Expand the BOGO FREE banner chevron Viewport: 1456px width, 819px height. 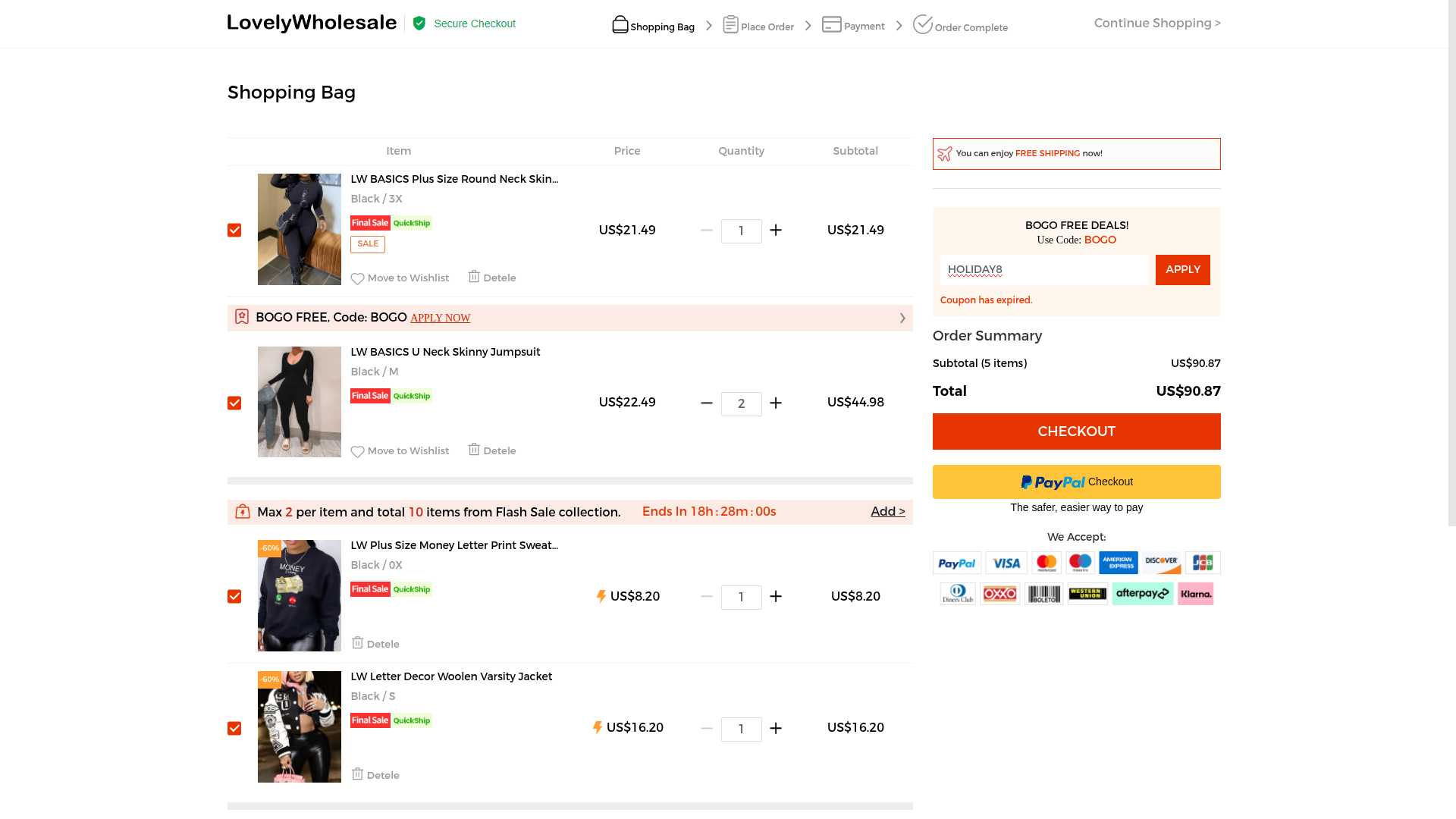tap(902, 318)
